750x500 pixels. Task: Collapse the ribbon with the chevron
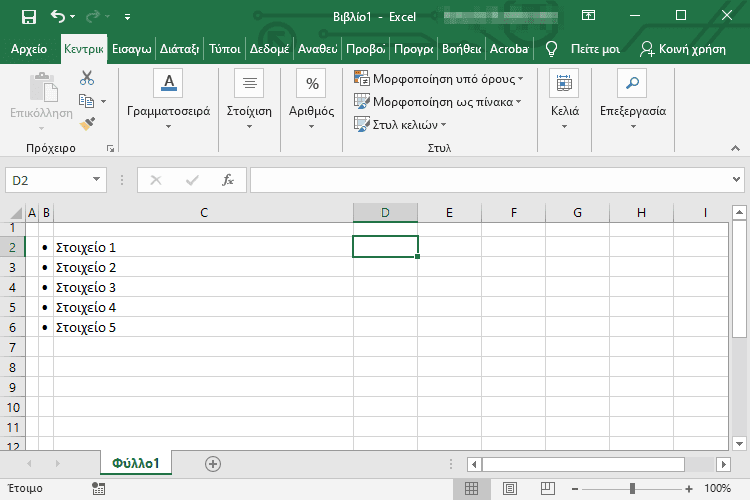pos(735,148)
